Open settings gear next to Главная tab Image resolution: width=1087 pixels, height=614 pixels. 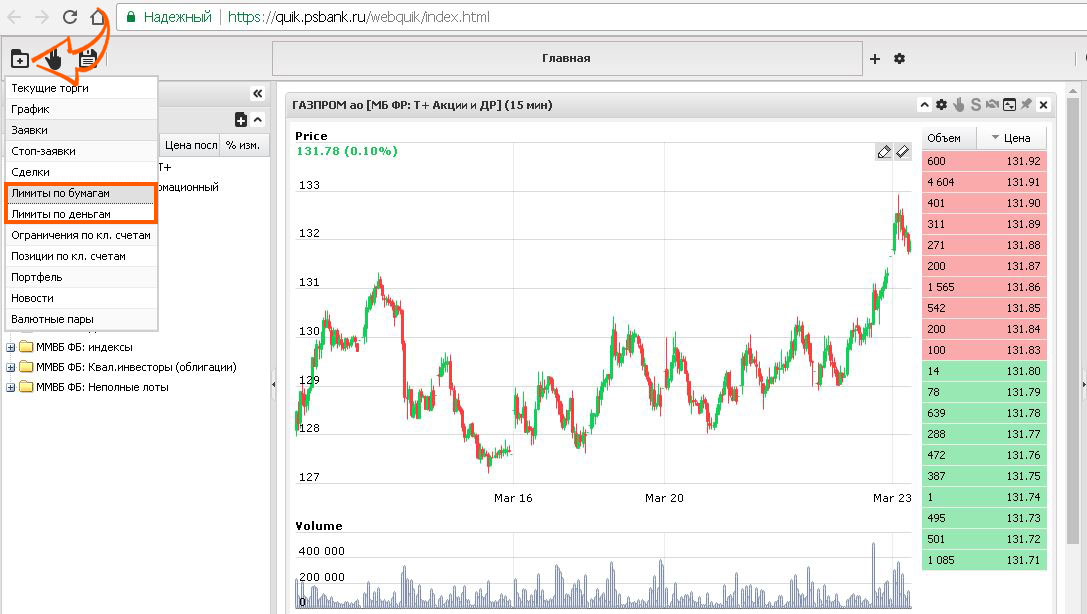pyautogui.click(x=899, y=59)
